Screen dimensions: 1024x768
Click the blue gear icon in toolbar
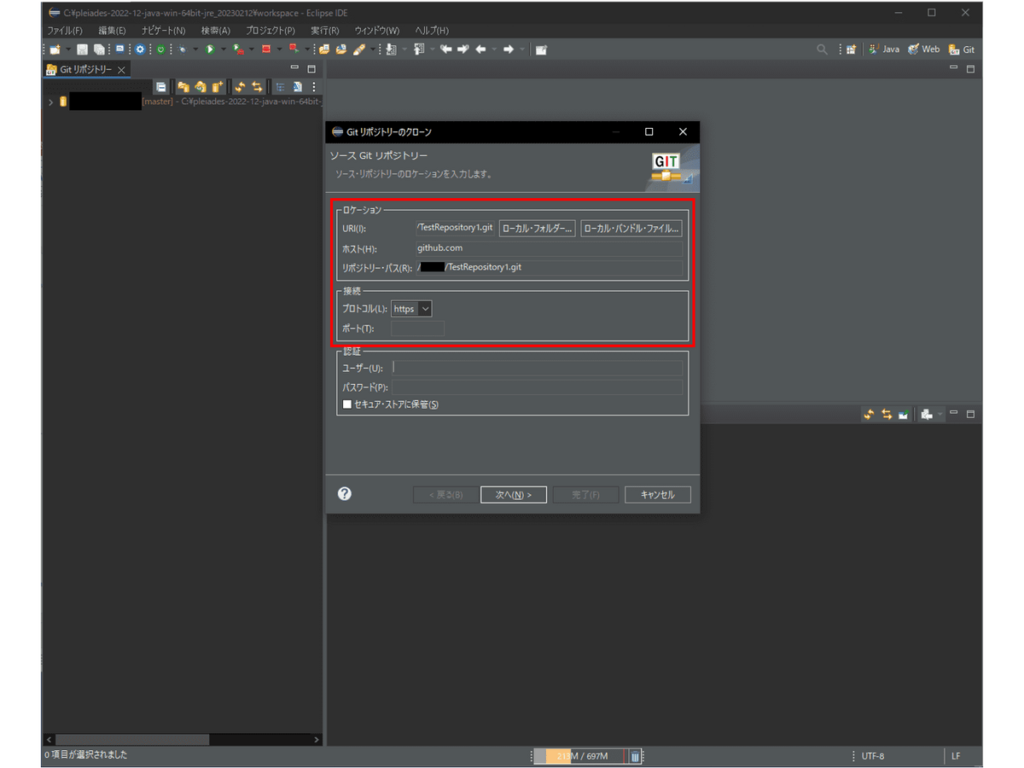pos(140,50)
